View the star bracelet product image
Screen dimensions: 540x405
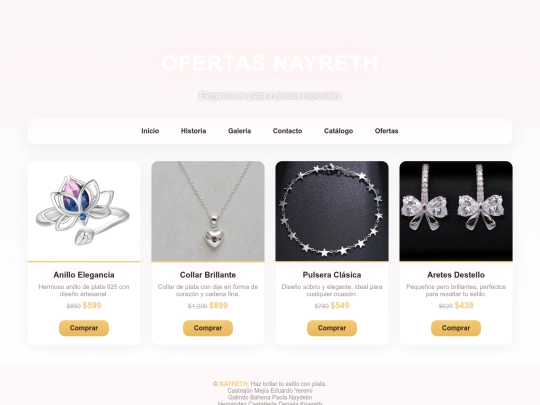tap(332, 211)
